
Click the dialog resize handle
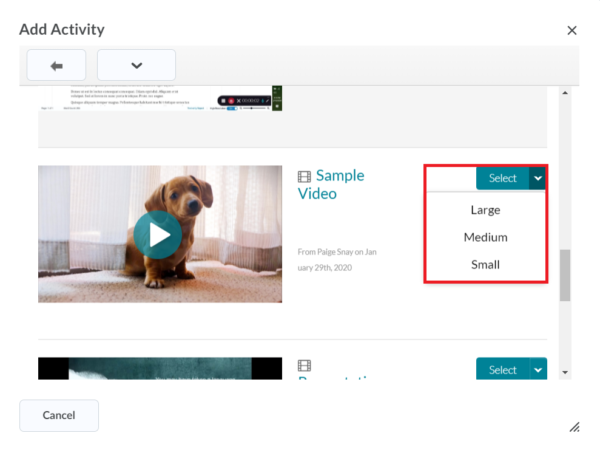(x=574, y=426)
